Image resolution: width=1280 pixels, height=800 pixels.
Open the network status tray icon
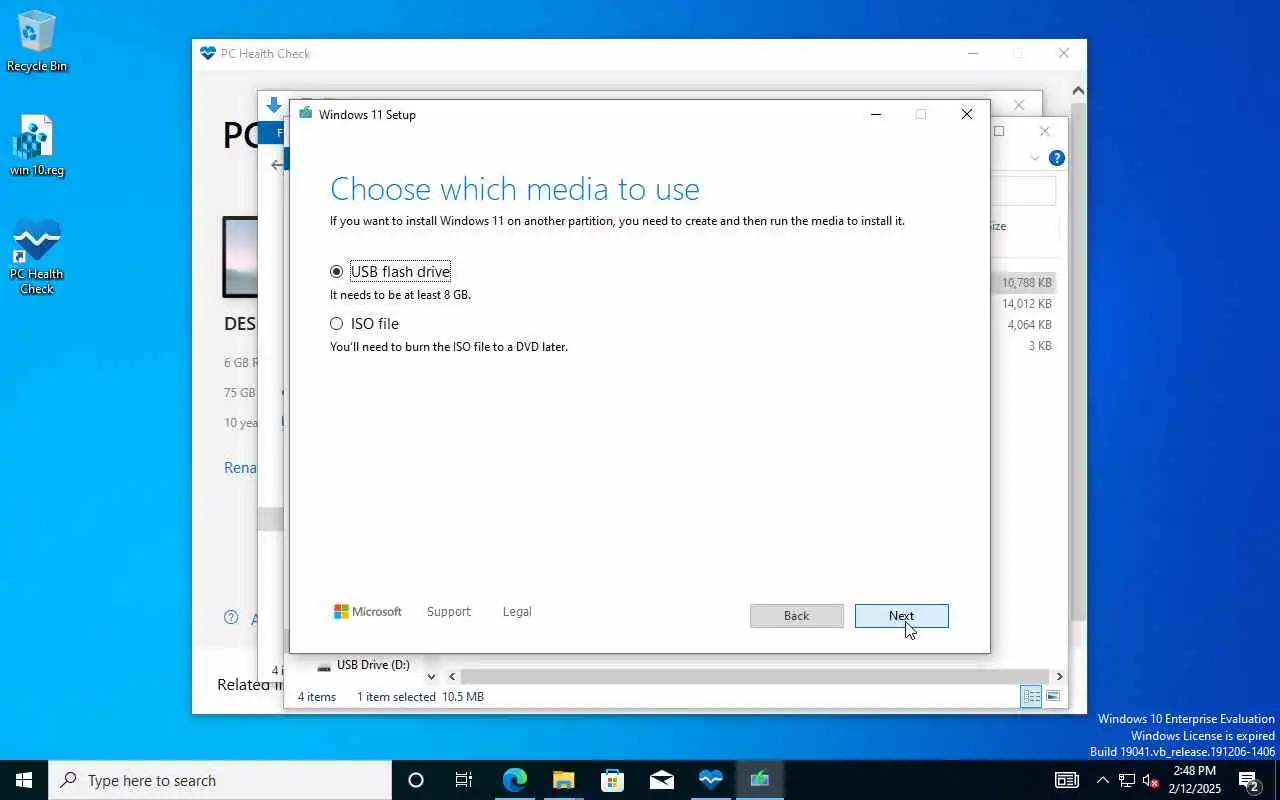point(1127,780)
